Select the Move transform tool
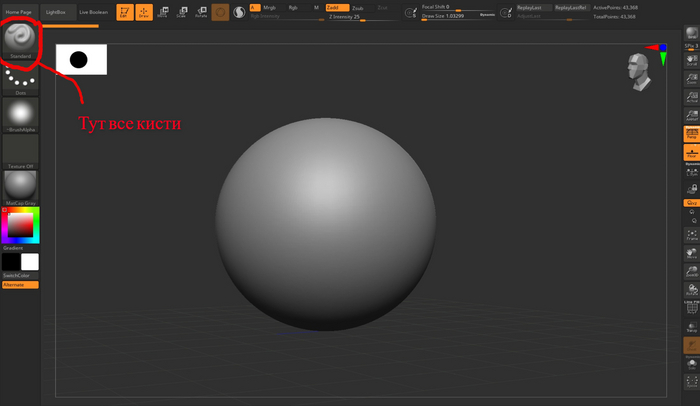 [x=162, y=12]
